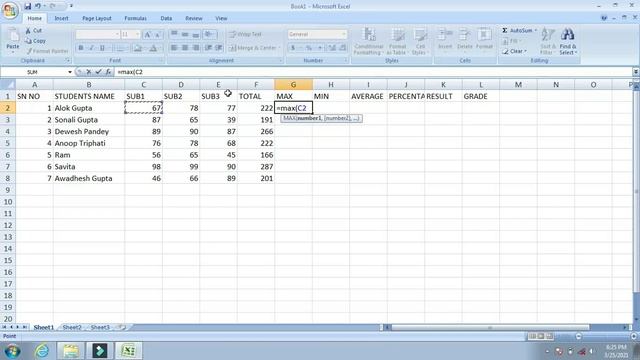Click the Paste clipboard icon

click(13, 36)
